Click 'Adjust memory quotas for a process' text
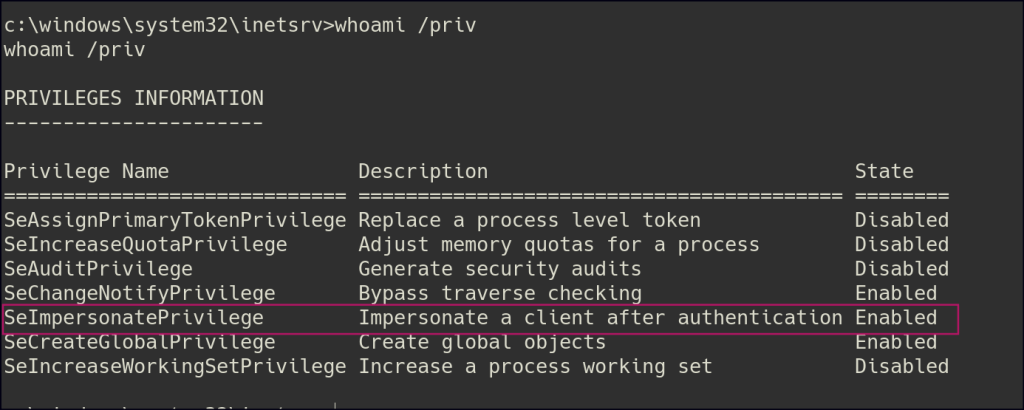The width and height of the screenshot is (1024, 410). 559,244
